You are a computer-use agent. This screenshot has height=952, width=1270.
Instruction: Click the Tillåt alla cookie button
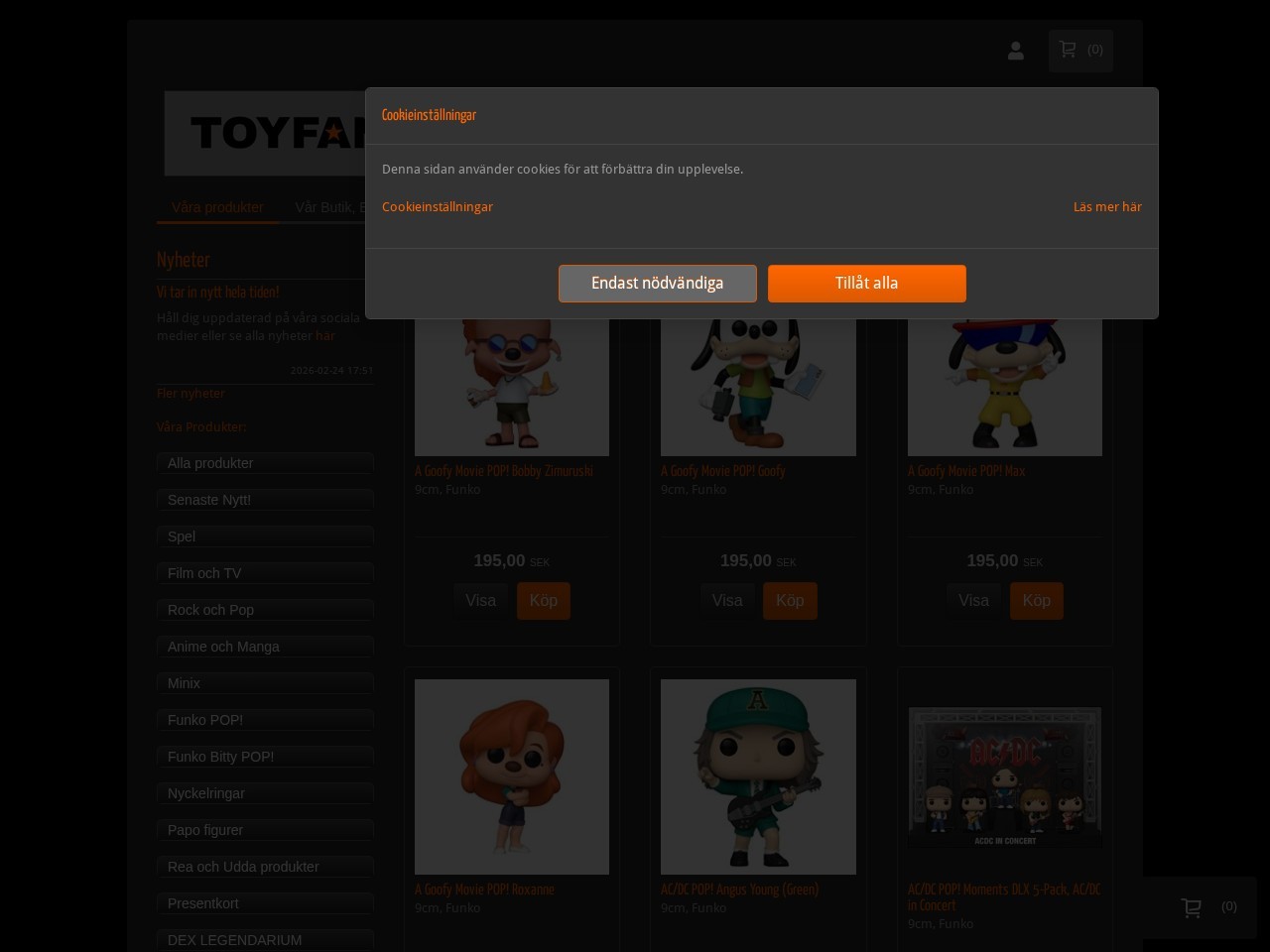(x=866, y=284)
